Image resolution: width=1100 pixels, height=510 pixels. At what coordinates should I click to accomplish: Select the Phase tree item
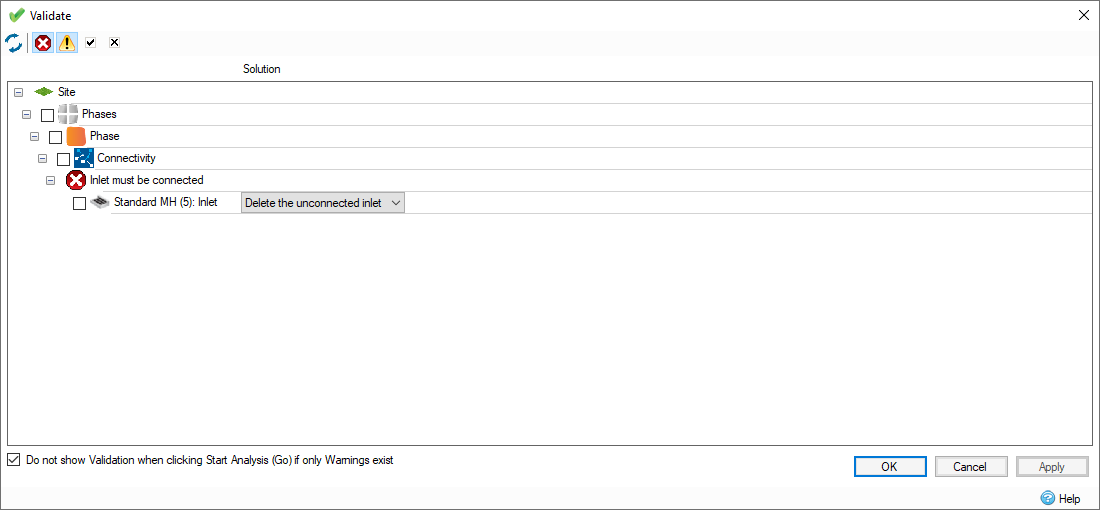(104, 136)
